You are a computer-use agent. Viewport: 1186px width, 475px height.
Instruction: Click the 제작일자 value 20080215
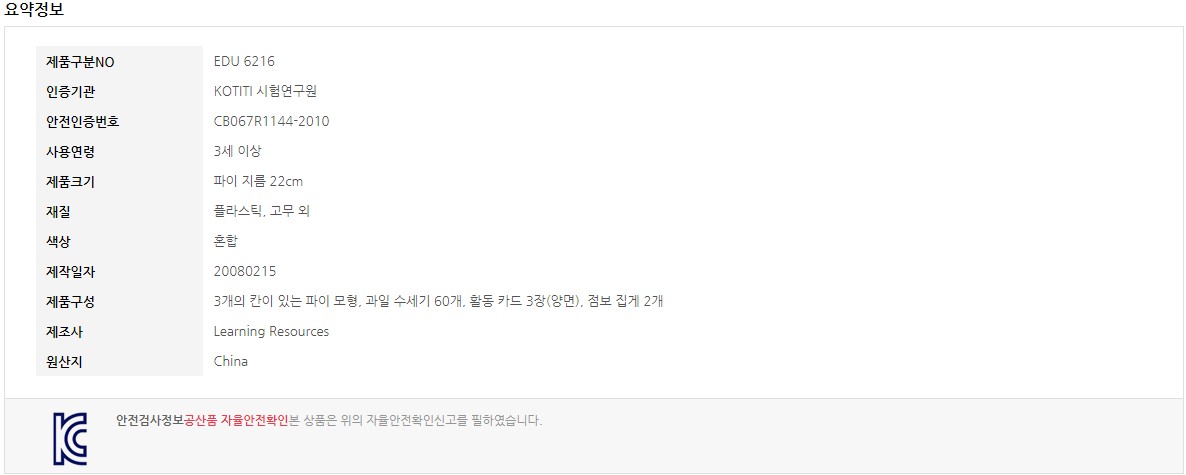pos(245,271)
